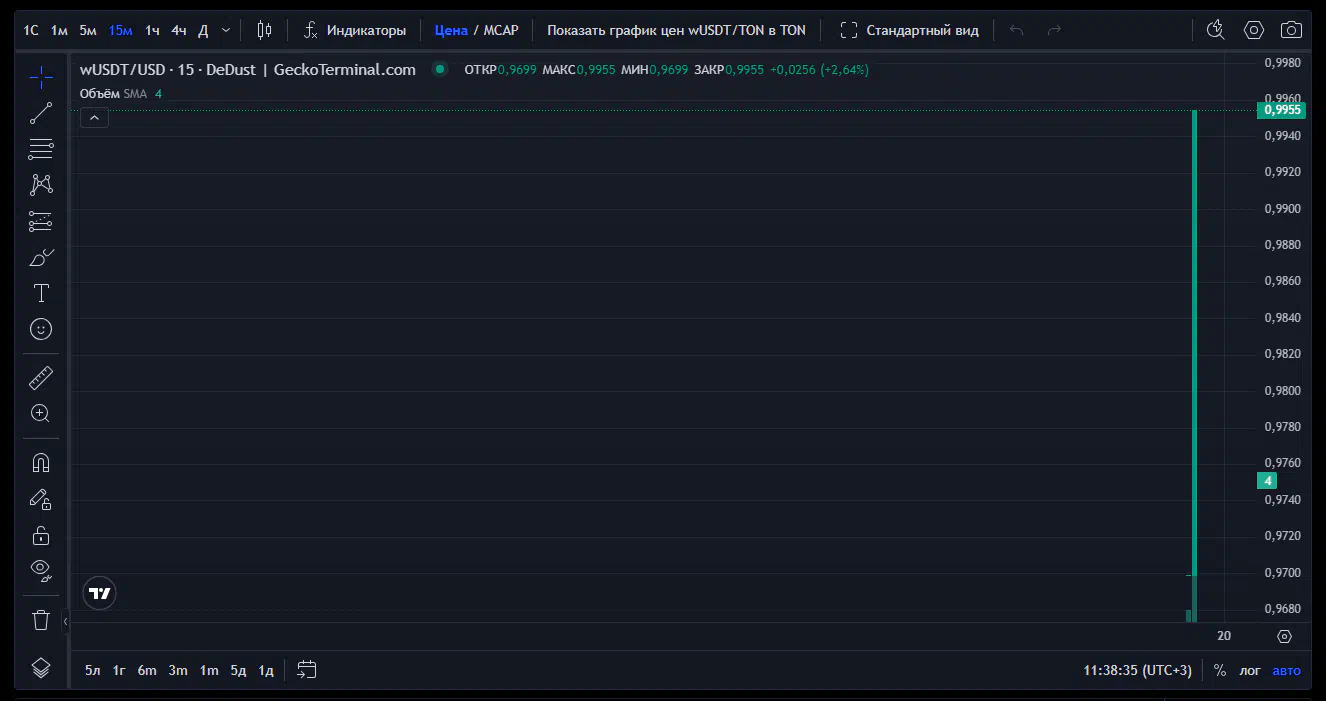Click the 0,9955 current price label
Viewport: 1326px width, 701px height.
pyautogui.click(x=1281, y=110)
